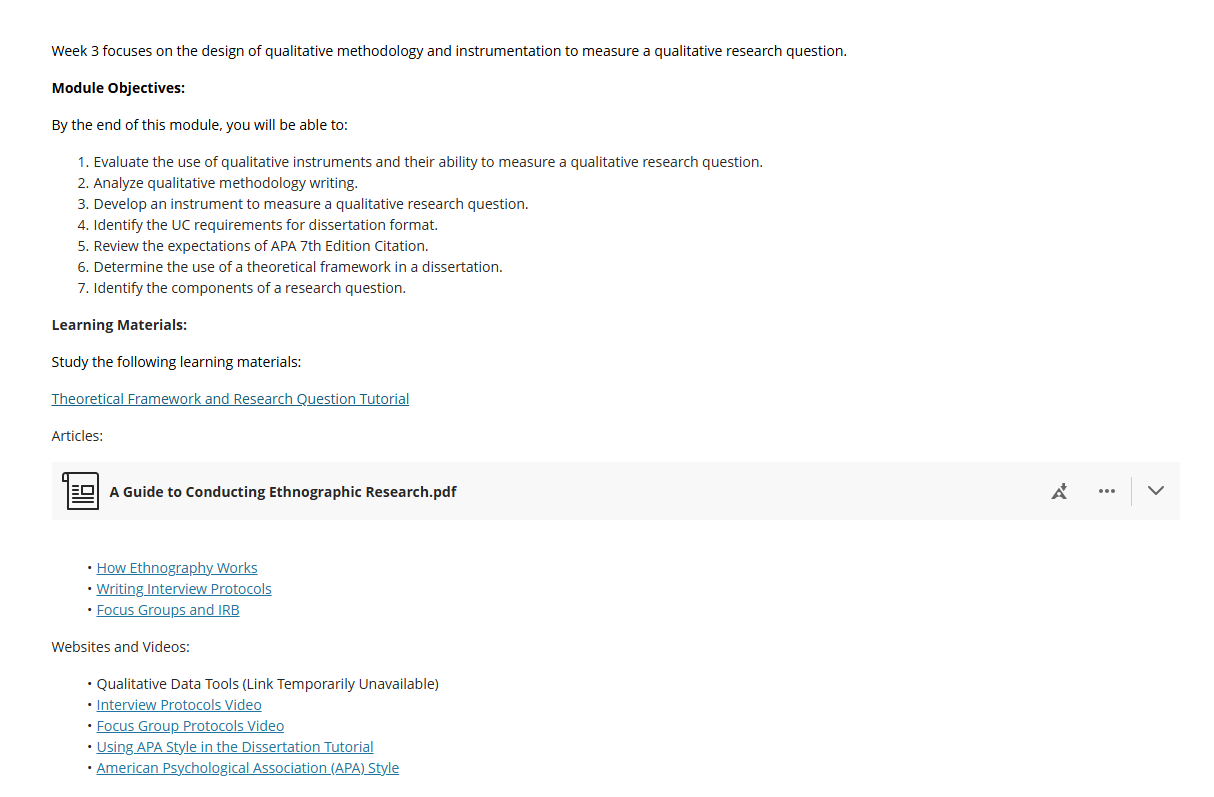Click the Module Objectives heading

pyautogui.click(x=118, y=88)
